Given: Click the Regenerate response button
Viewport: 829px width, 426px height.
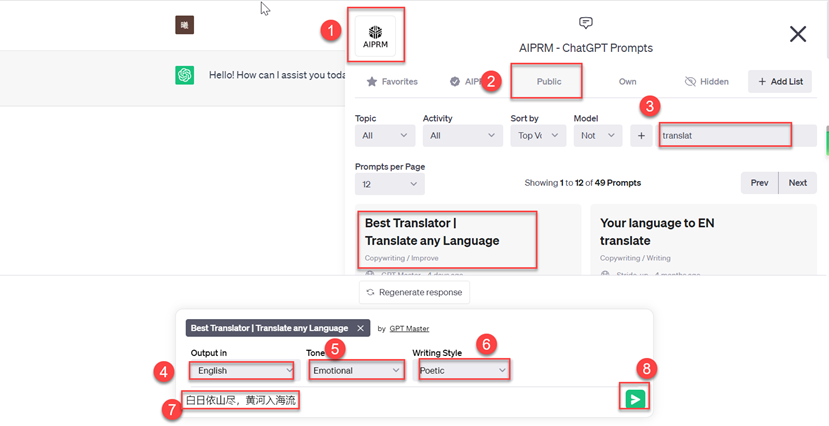Looking at the screenshot, I should (414, 292).
